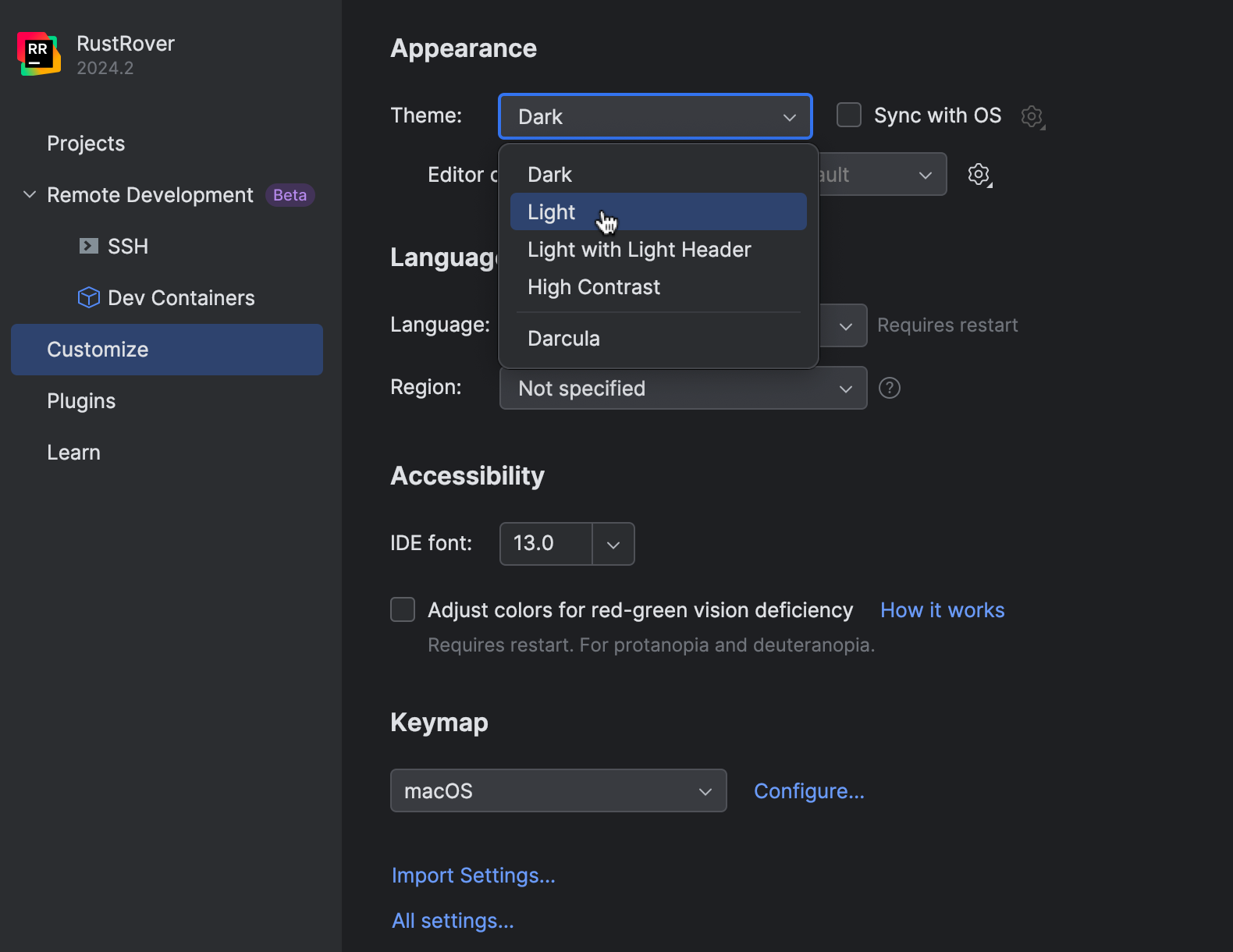Collapse the Remote Development tree section
Image resolution: width=1233 pixels, height=952 pixels.
click(x=30, y=194)
